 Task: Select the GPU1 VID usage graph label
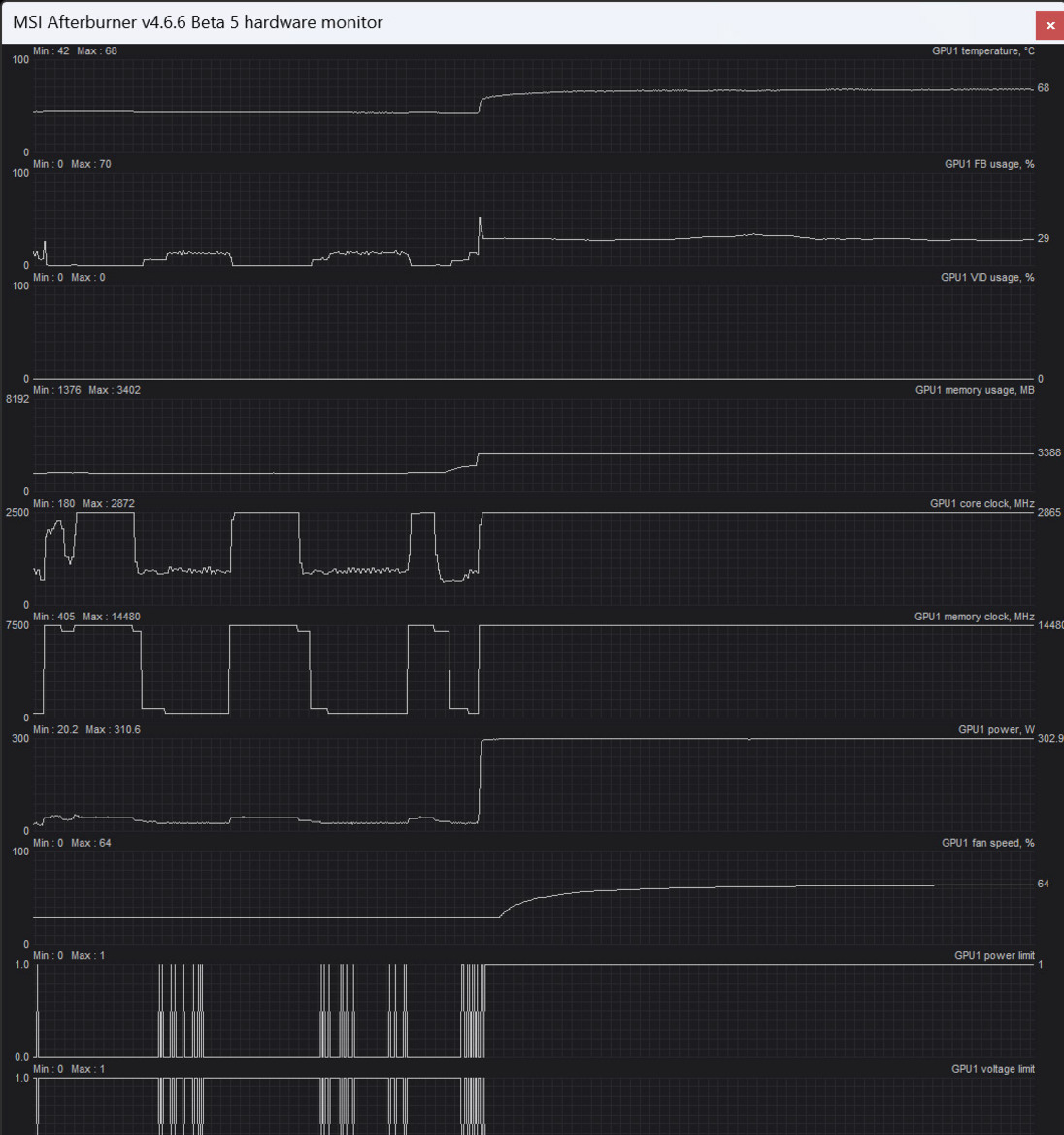pos(987,278)
